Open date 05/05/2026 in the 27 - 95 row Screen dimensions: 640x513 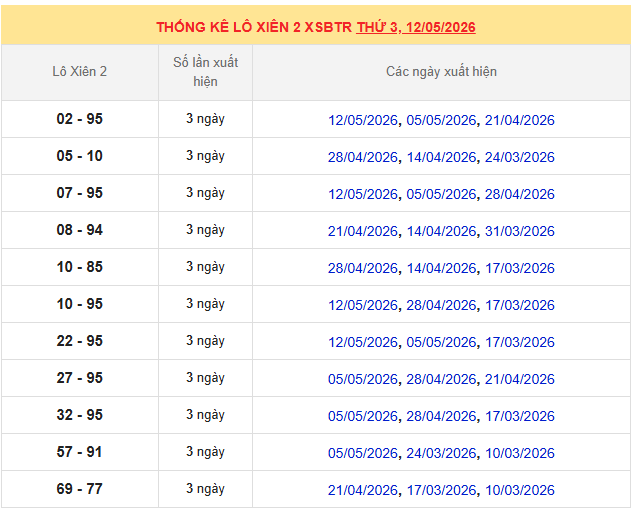(x=363, y=379)
